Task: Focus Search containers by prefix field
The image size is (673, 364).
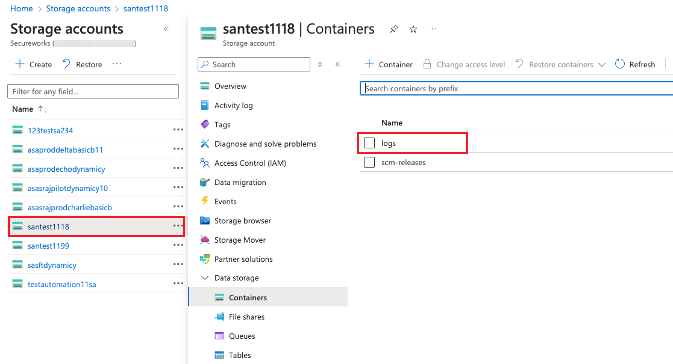Action: [516, 88]
